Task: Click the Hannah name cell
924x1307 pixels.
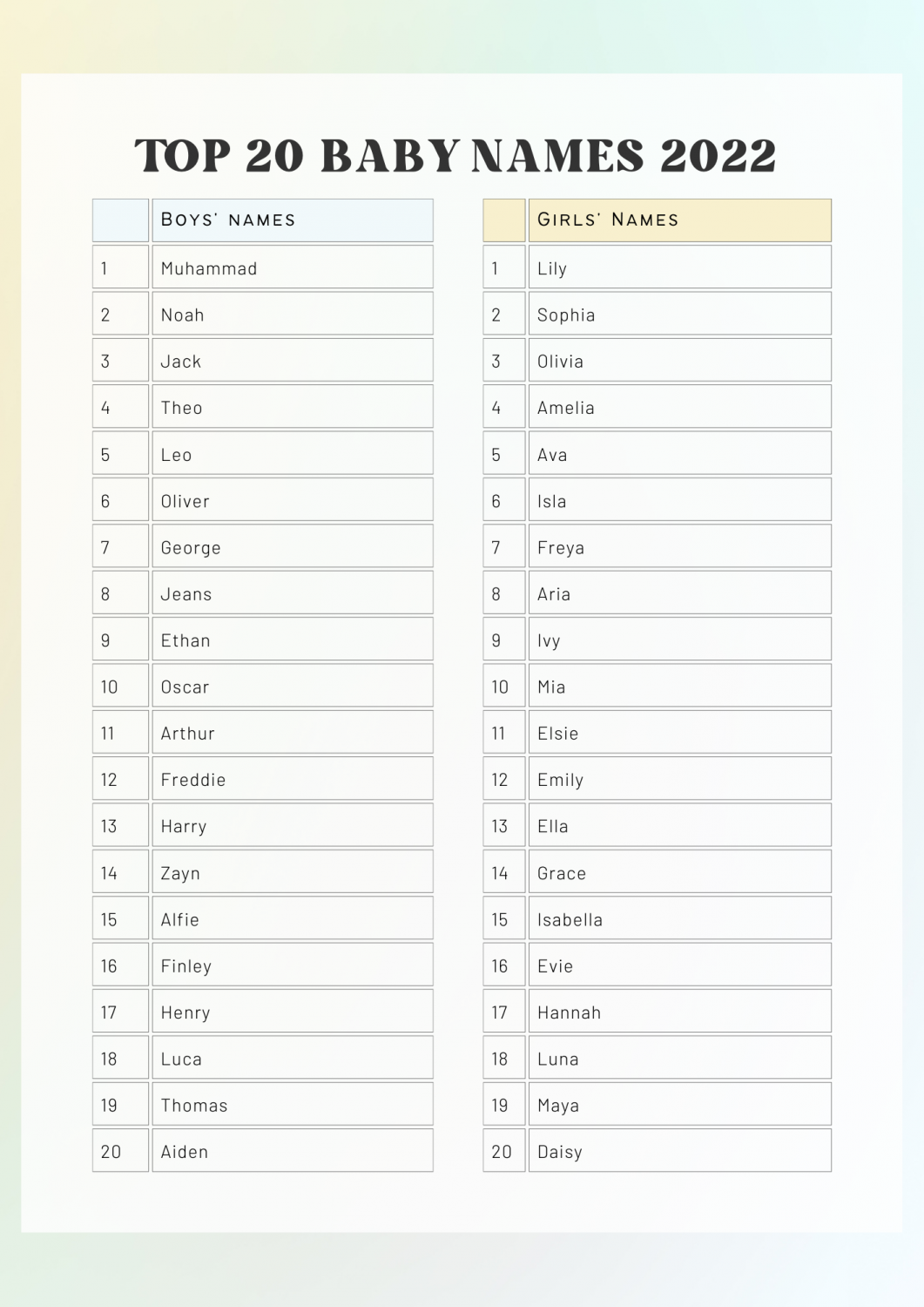Action: pyautogui.click(x=680, y=1012)
